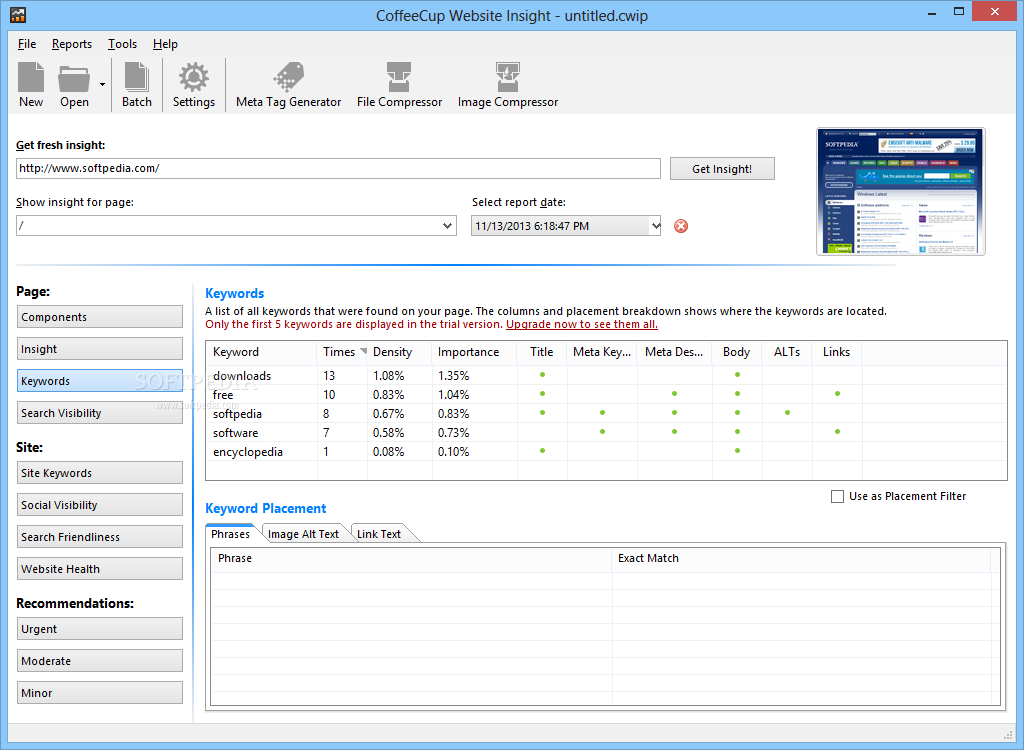Click the green Title dot for encyclopedia
Image resolution: width=1024 pixels, height=750 pixels.
pyautogui.click(x=542, y=451)
